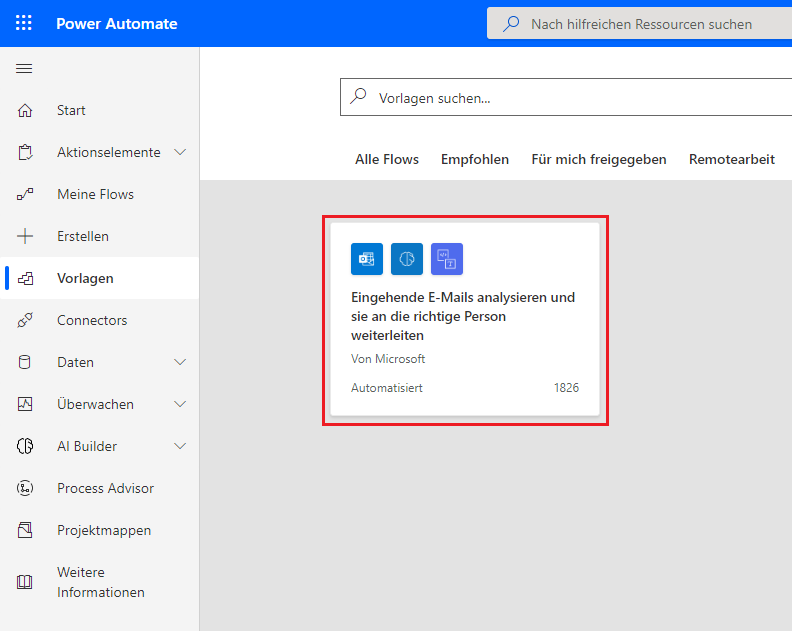Click the Von Microsoft text on card
792x631 pixels.
[x=388, y=359]
